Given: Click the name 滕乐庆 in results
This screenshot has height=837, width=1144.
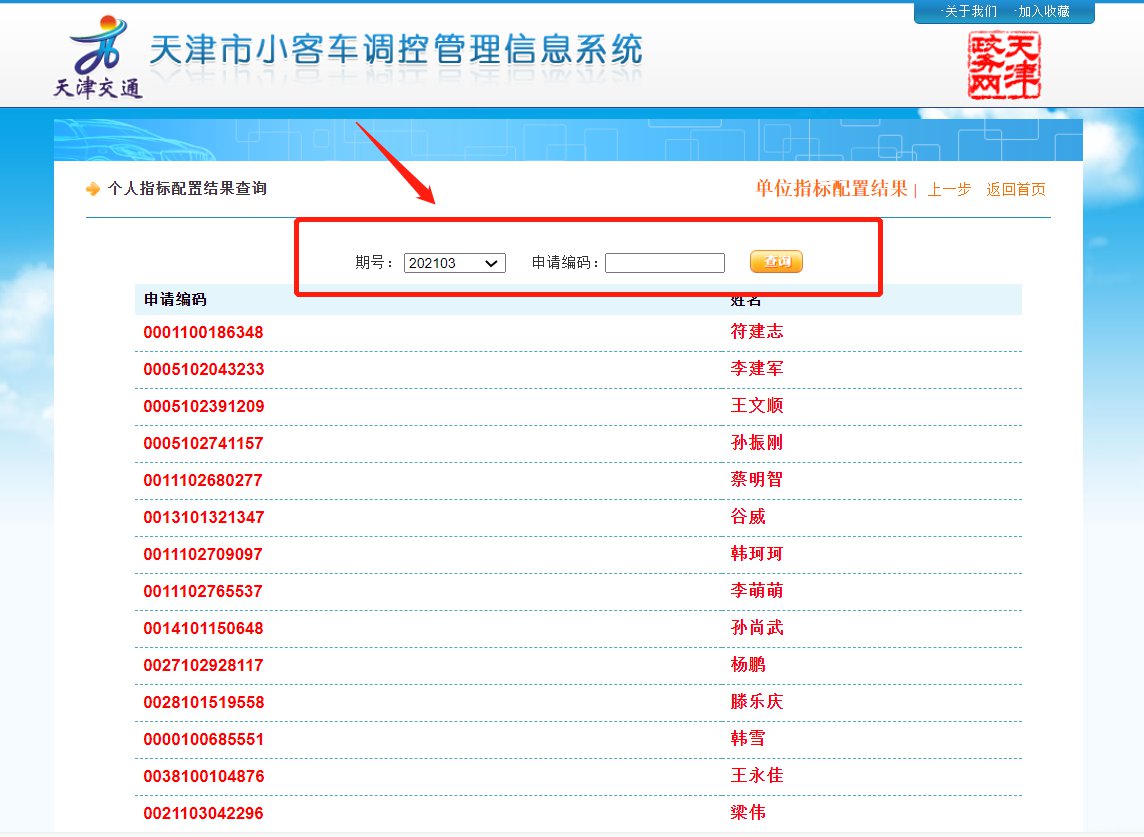Looking at the screenshot, I should [x=757, y=702].
